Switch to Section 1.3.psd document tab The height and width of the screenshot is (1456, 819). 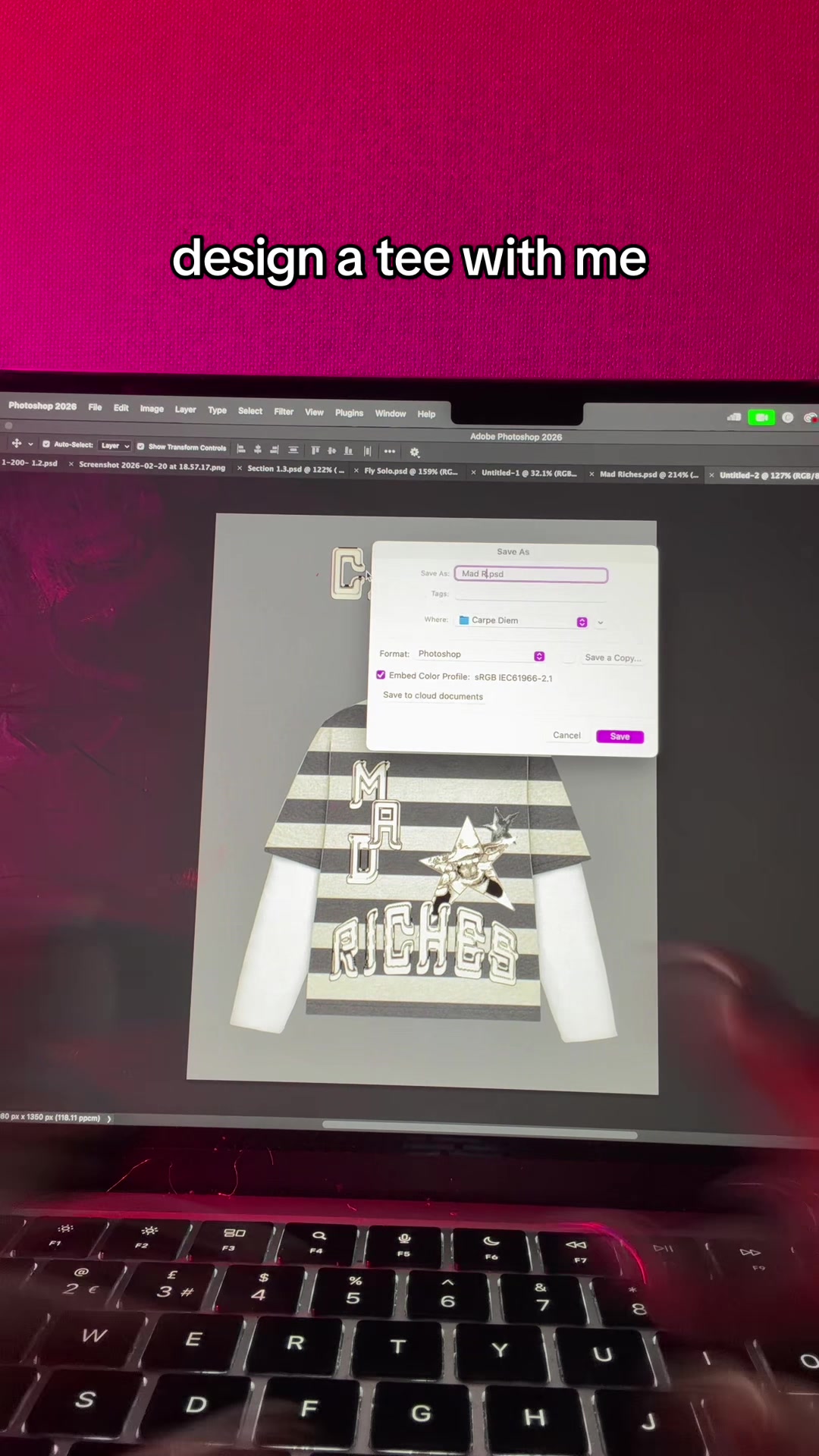(296, 469)
